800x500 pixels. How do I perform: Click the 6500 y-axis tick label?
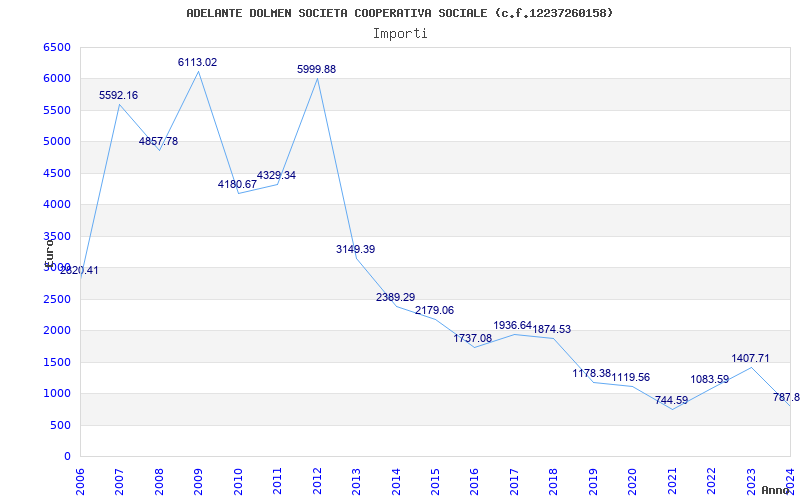coord(57,47)
